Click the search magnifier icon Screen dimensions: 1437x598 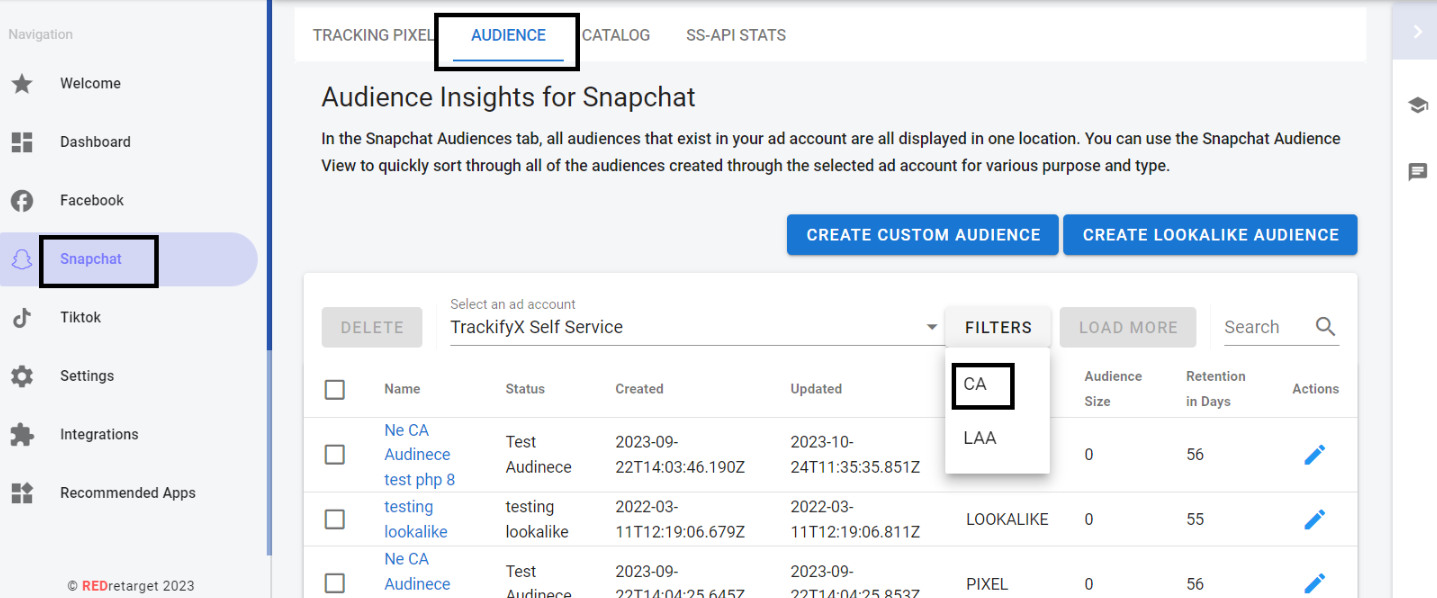tap(1326, 327)
